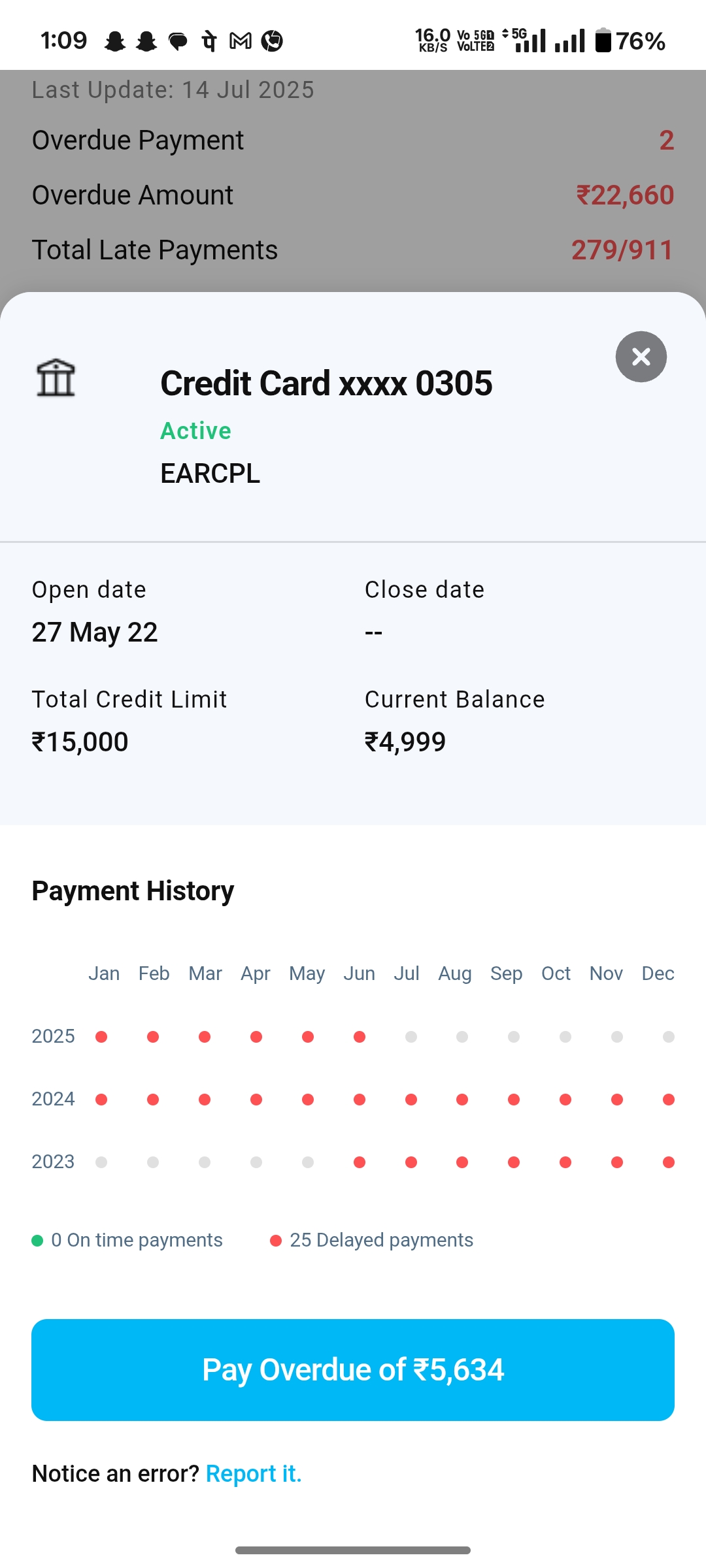Tap the Total Late Payments 279/911 value

coord(622,250)
